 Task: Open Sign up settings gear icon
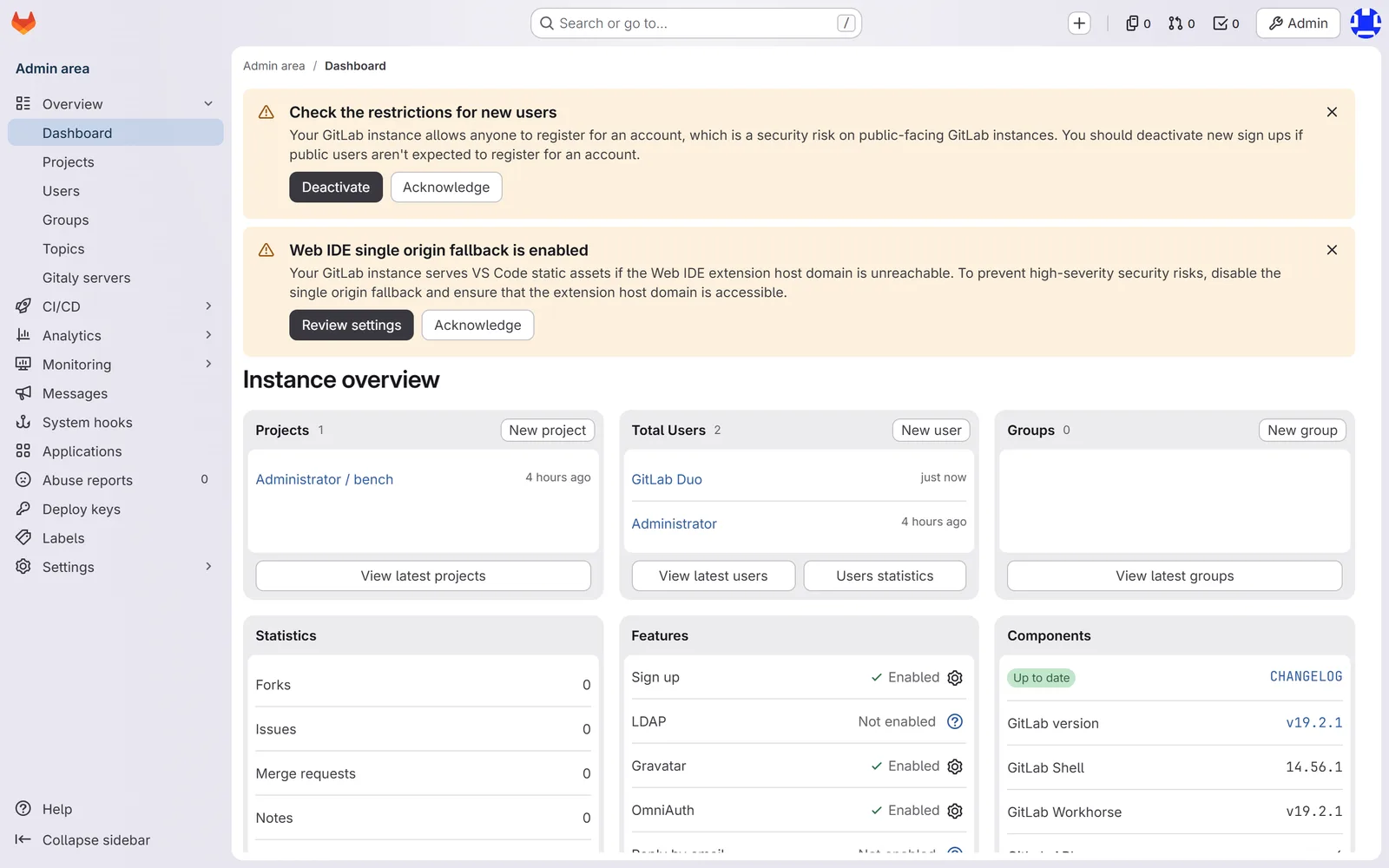(x=955, y=678)
